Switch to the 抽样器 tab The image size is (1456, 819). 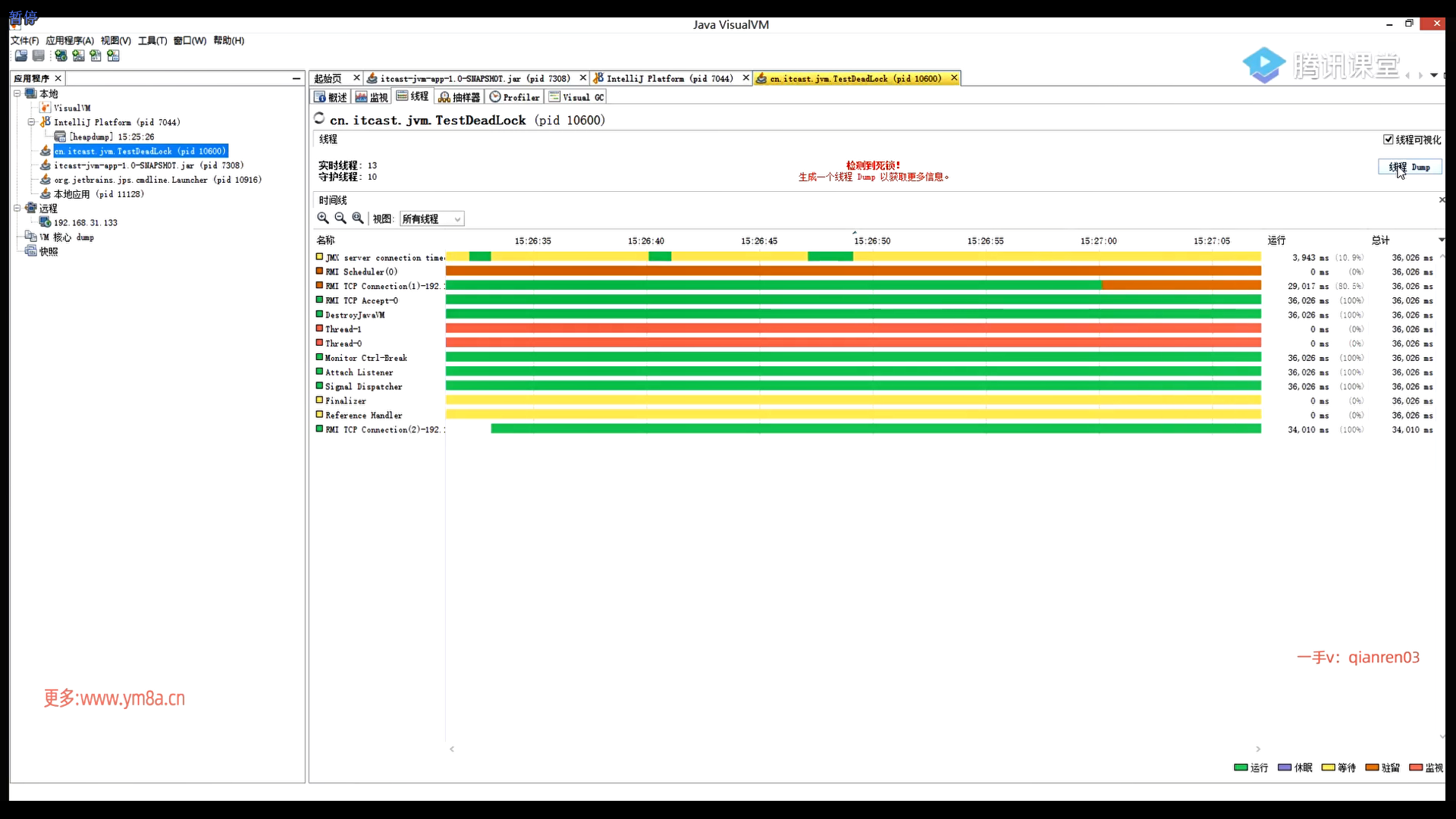tap(460, 97)
